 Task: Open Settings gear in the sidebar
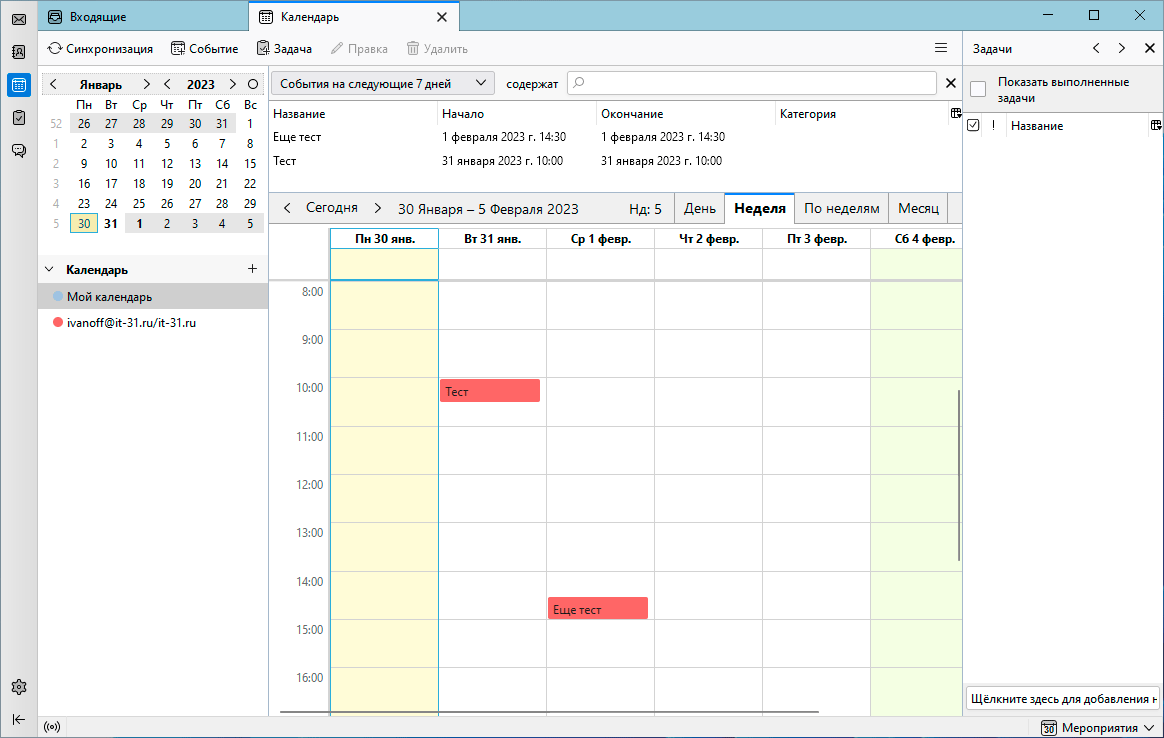click(18, 687)
